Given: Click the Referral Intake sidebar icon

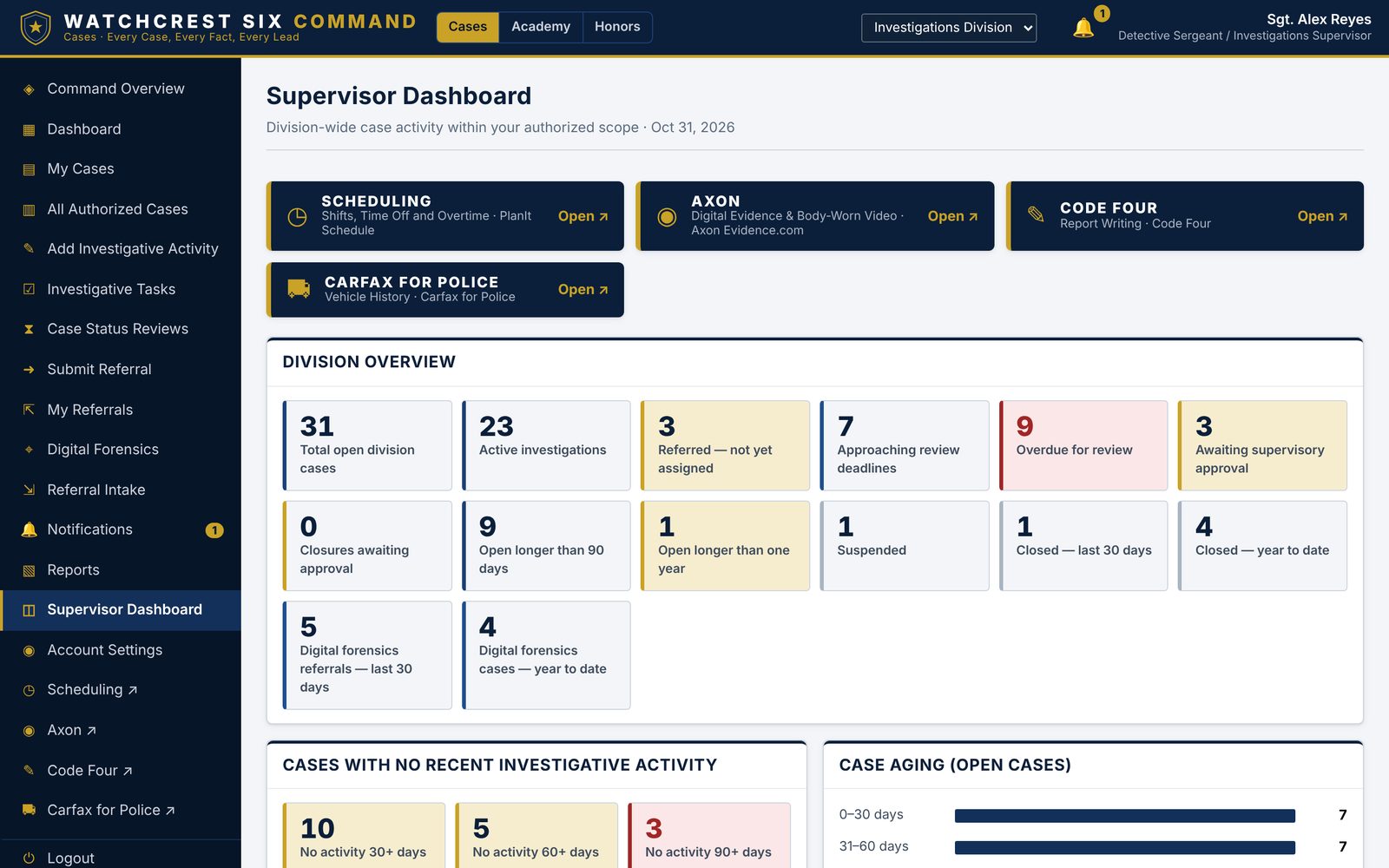Looking at the screenshot, I should pyautogui.click(x=29, y=490).
